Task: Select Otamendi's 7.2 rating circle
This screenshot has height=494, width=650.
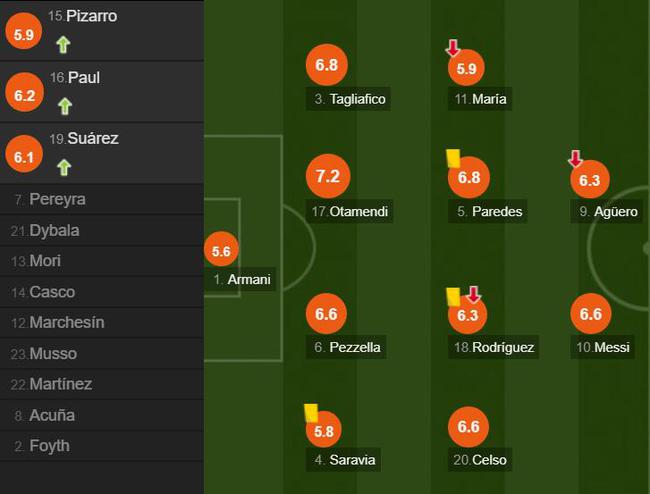Action: point(328,176)
